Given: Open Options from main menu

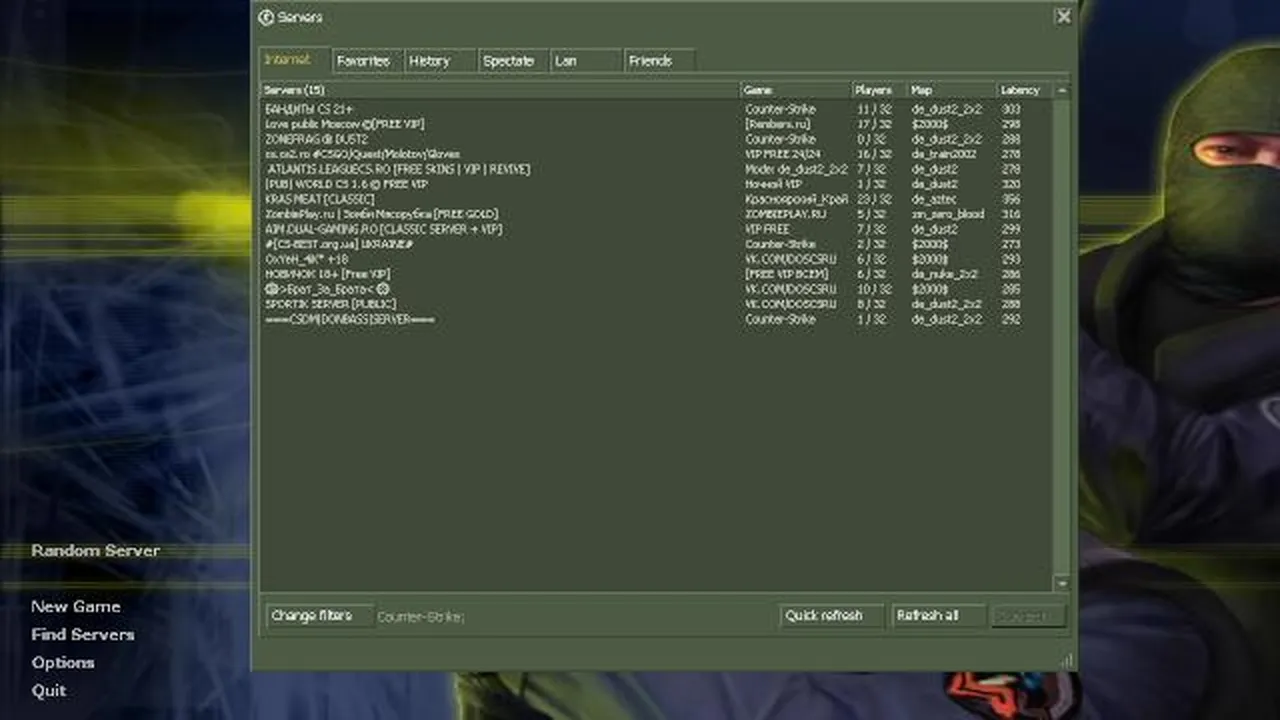Looking at the screenshot, I should pos(63,663).
